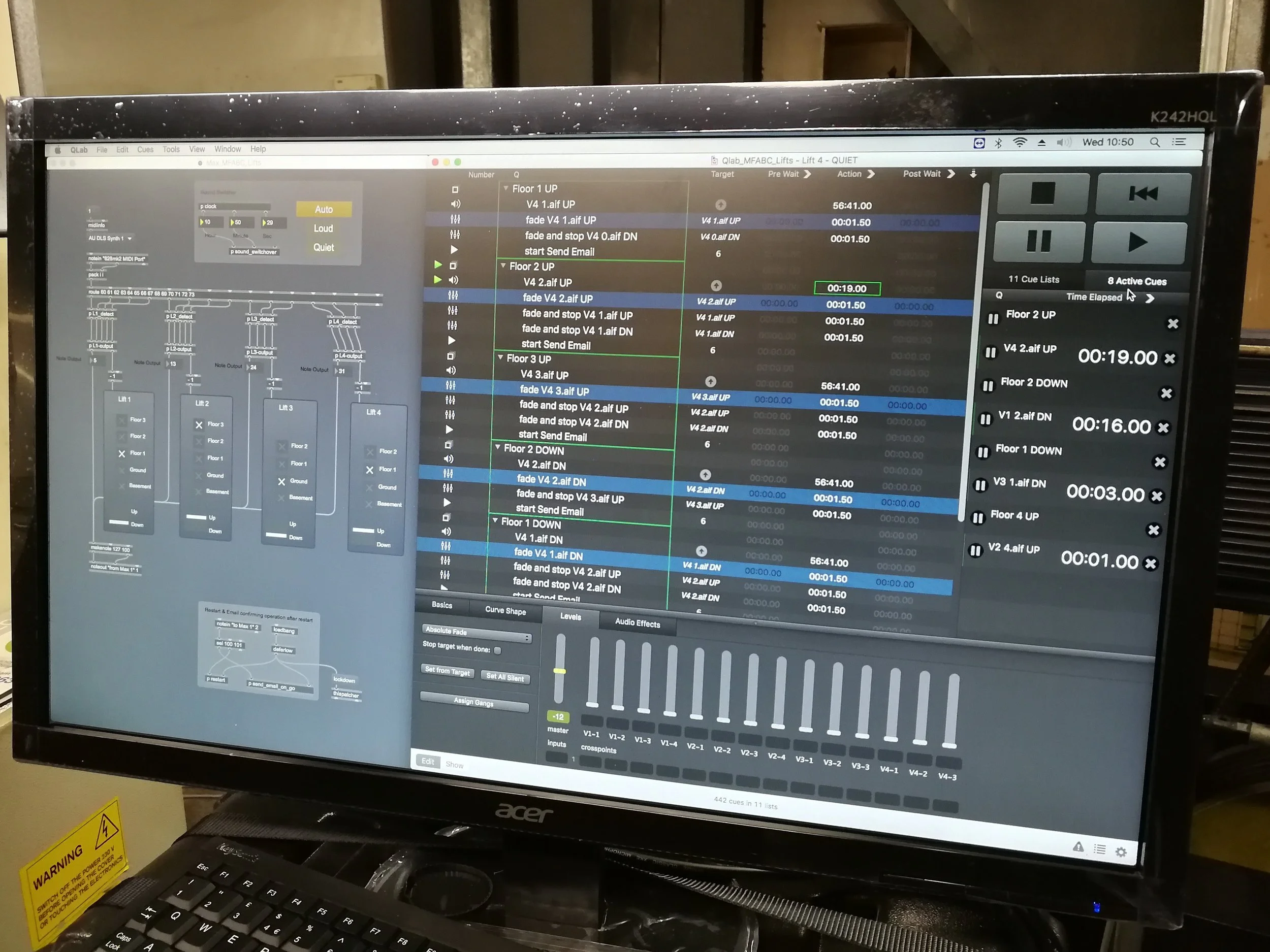1270x952 pixels.
Task: Click audio speaker icon of V4 1.aif UP
Action: pos(456,204)
